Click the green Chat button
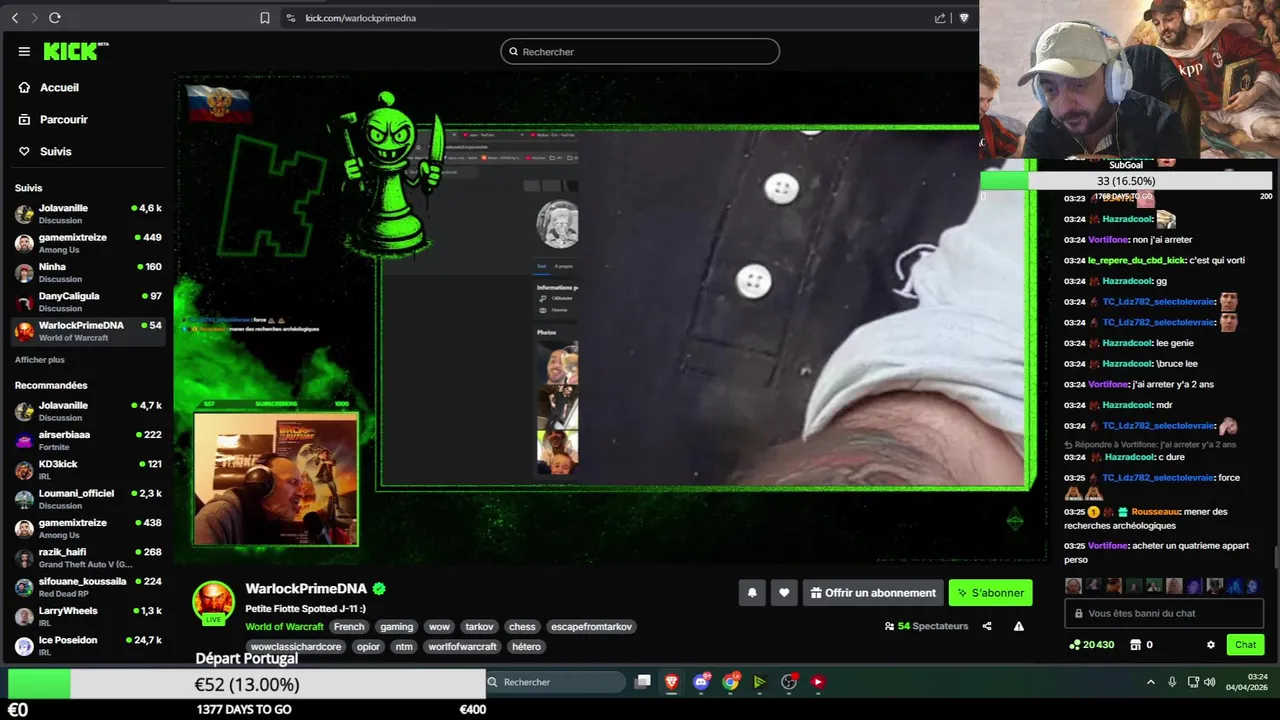 1245,645
